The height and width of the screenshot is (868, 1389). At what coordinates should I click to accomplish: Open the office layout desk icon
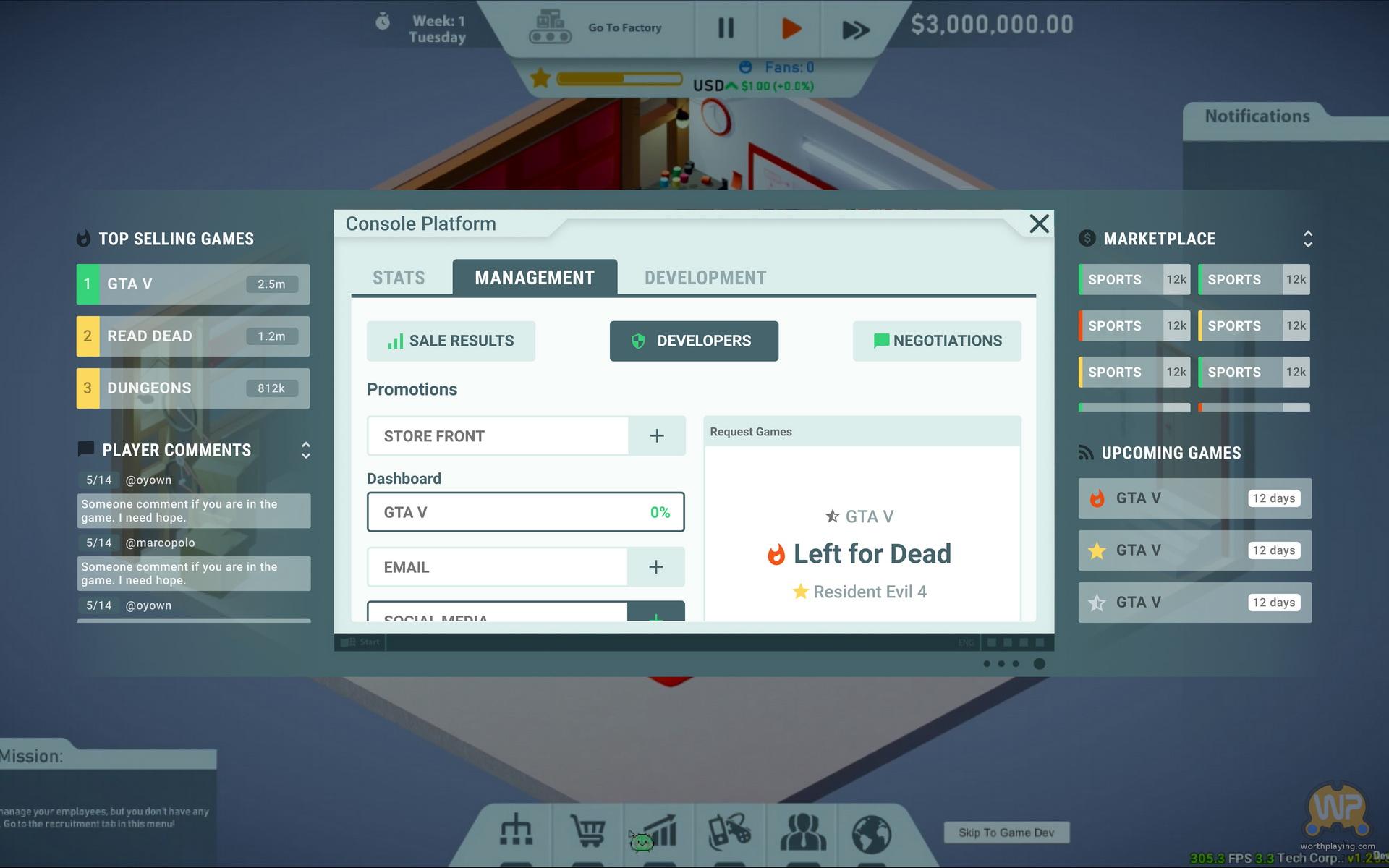point(516,830)
